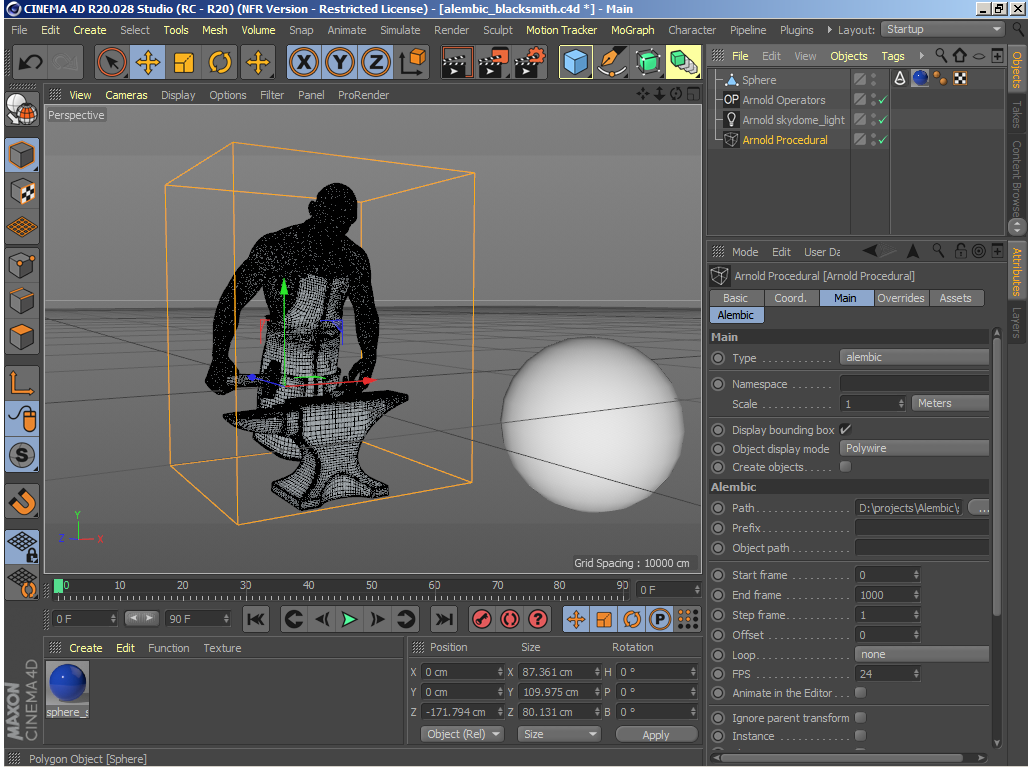Select Workplane mode icon
Screen dimensions: 1028x768
pyautogui.click(x=22, y=227)
